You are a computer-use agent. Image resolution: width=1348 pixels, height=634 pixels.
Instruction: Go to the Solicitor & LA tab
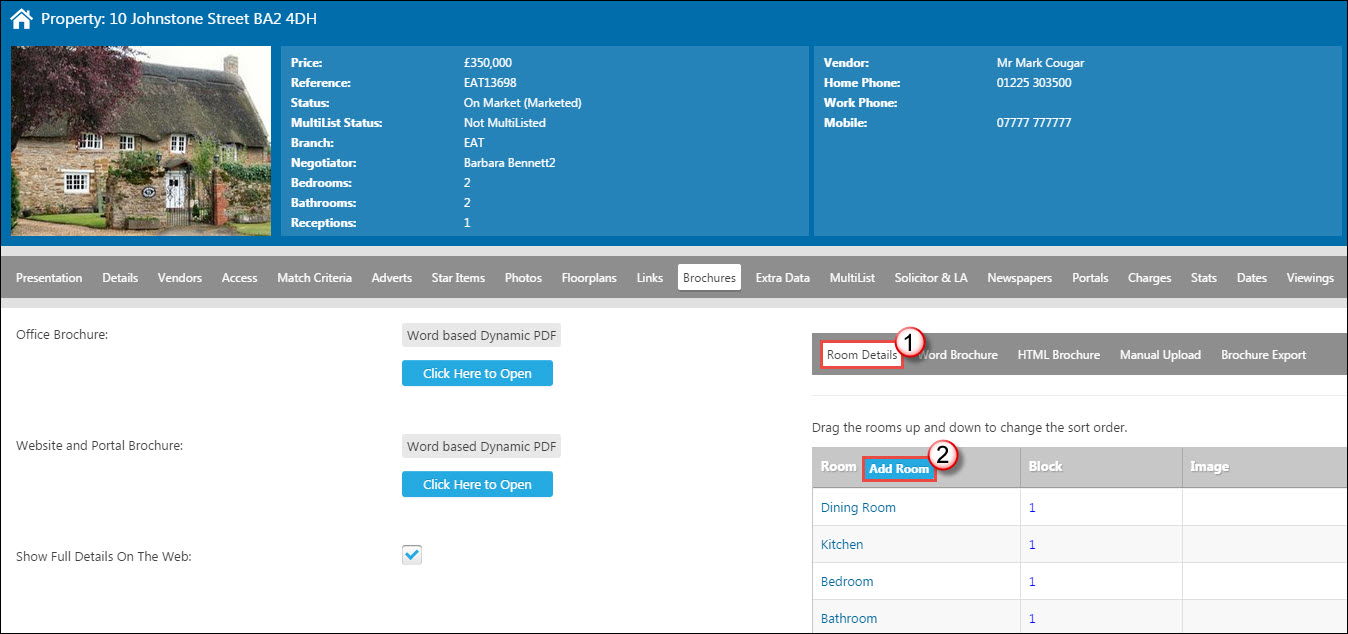pyautogui.click(x=930, y=278)
